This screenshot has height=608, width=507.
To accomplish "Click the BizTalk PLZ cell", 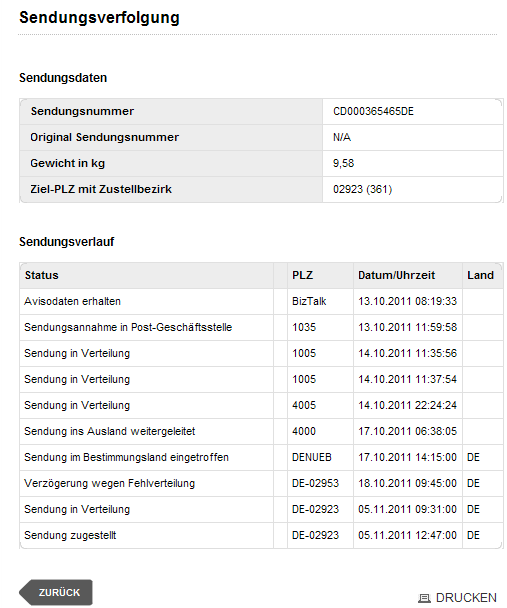I will [x=309, y=301].
